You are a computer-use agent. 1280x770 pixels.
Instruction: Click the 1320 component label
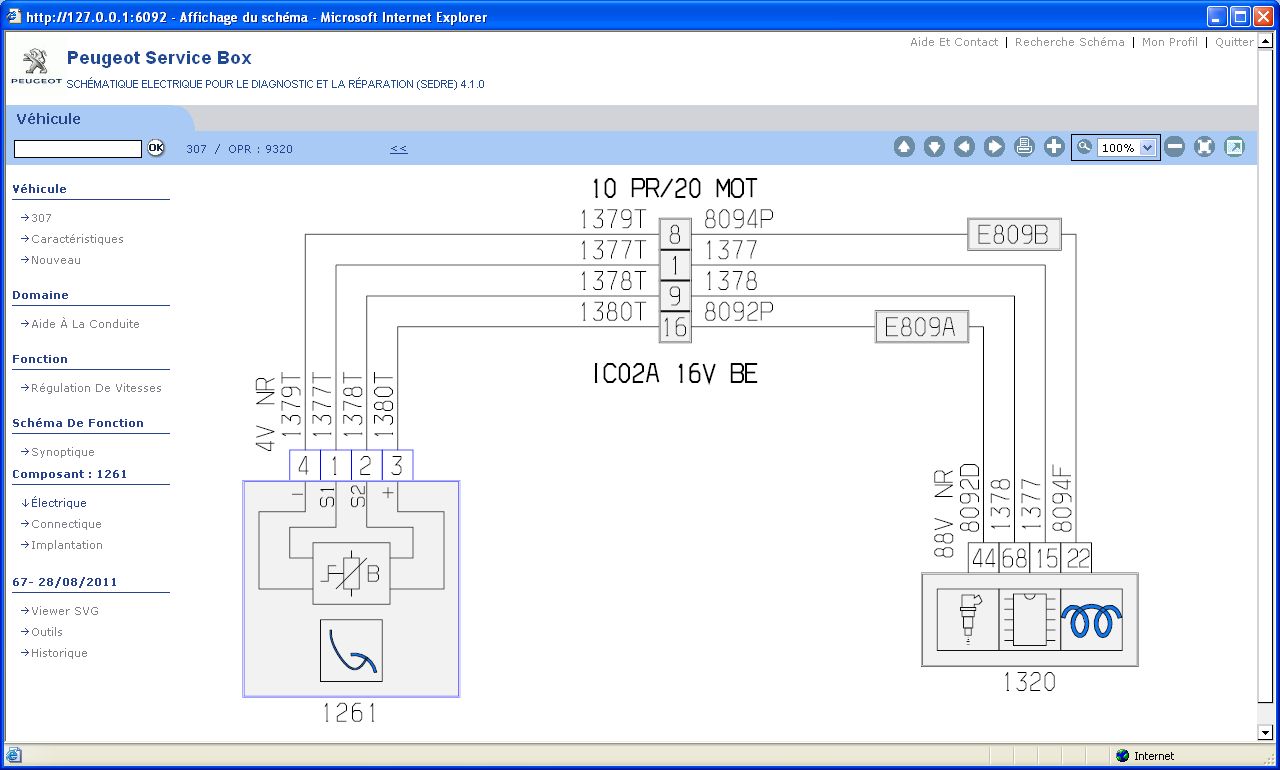(1029, 682)
